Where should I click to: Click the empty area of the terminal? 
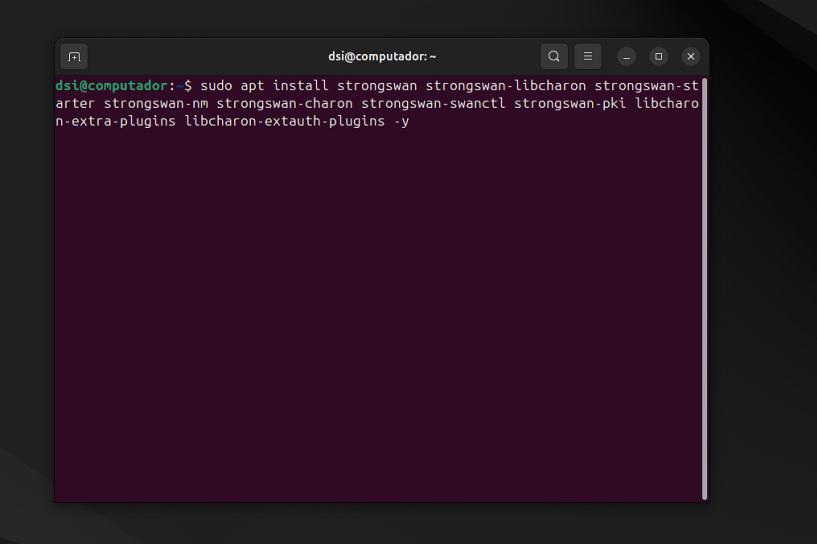[x=380, y=320]
